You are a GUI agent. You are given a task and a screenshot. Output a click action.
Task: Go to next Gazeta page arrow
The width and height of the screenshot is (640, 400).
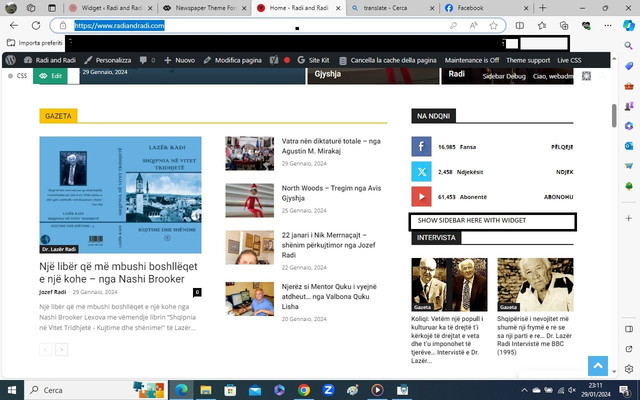[x=62, y=349]
